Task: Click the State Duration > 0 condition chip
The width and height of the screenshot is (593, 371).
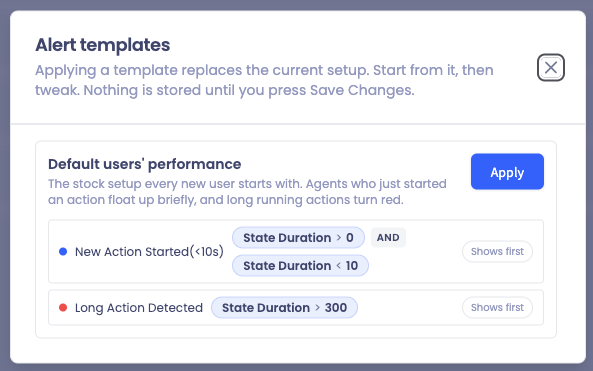Action: (298, 238)
